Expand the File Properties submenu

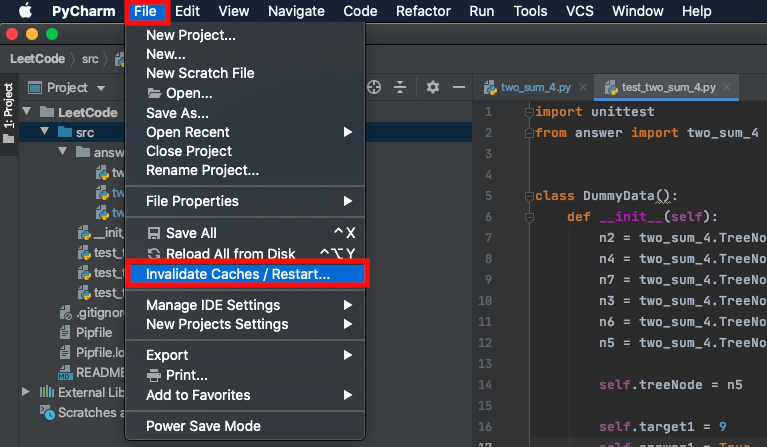[245, 201]
